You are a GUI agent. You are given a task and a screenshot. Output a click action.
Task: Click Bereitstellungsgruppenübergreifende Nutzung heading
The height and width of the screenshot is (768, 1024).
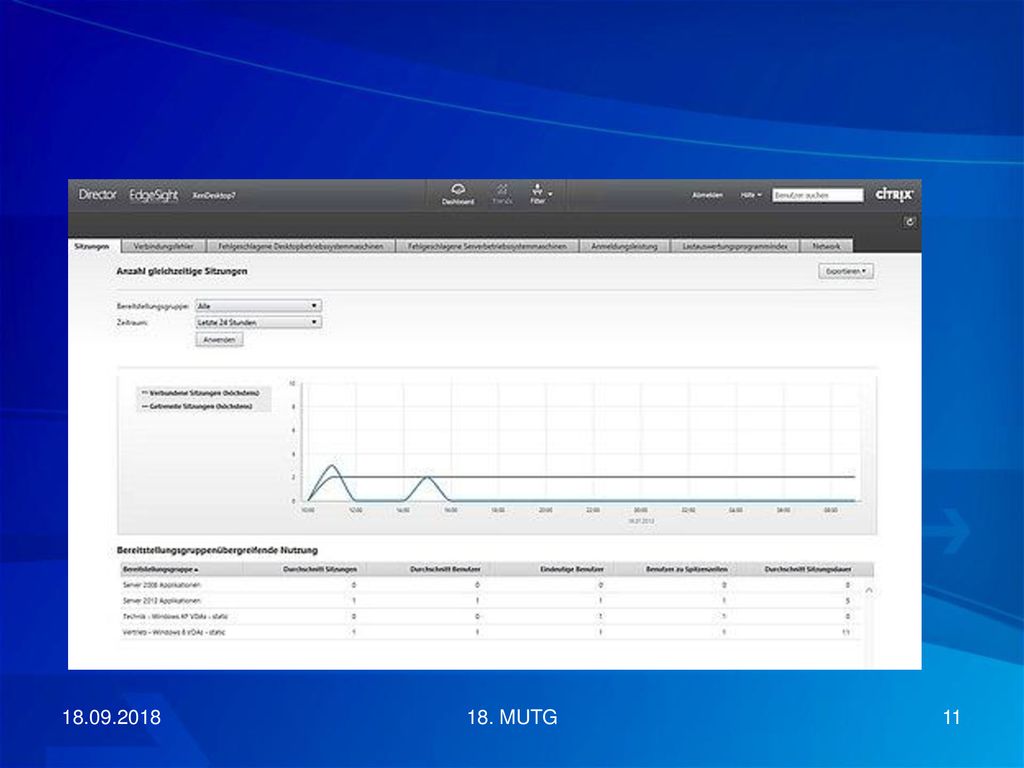[217, 551]
